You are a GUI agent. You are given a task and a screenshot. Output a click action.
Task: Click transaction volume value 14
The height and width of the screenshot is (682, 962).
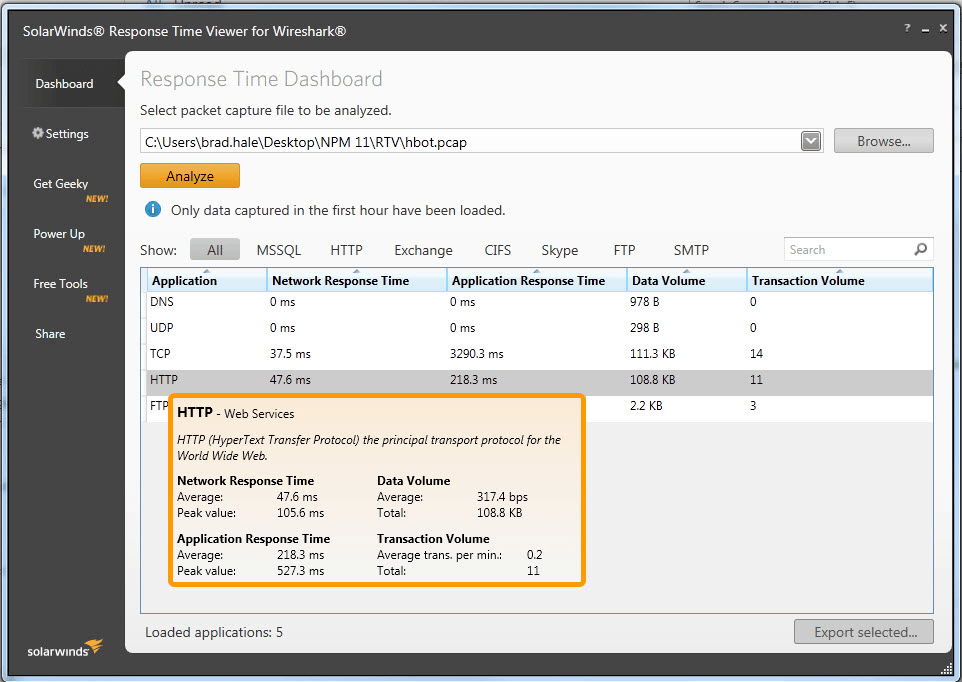point(756,354)
